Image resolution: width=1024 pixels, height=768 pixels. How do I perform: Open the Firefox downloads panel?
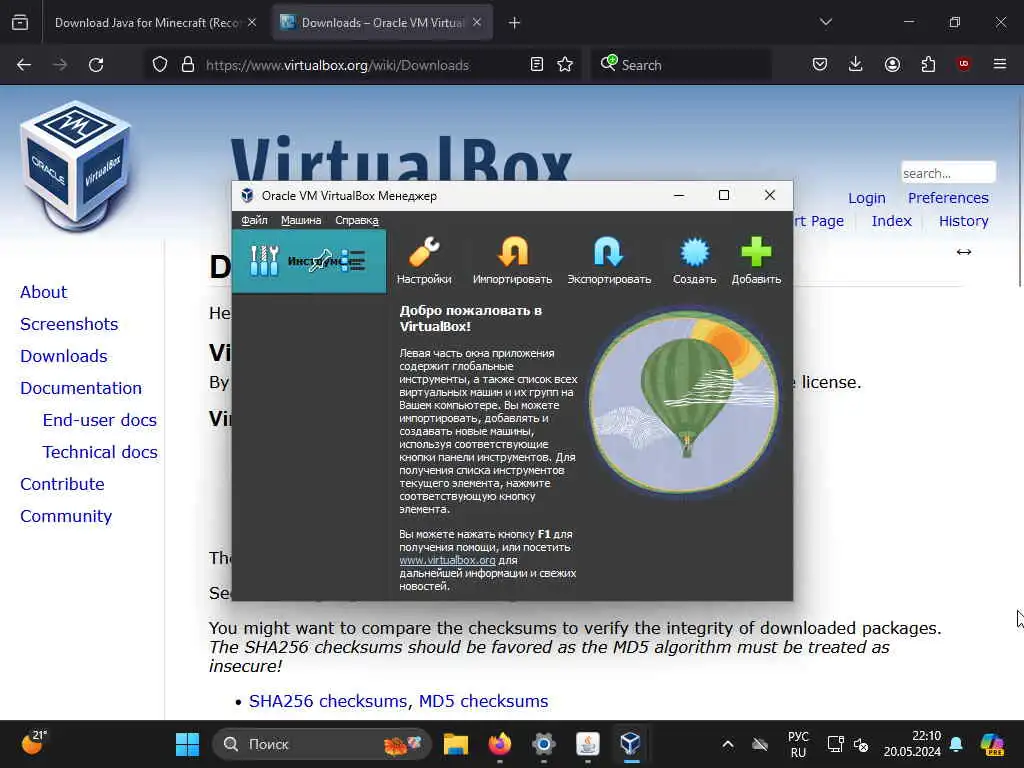click(x=856, y=65)
